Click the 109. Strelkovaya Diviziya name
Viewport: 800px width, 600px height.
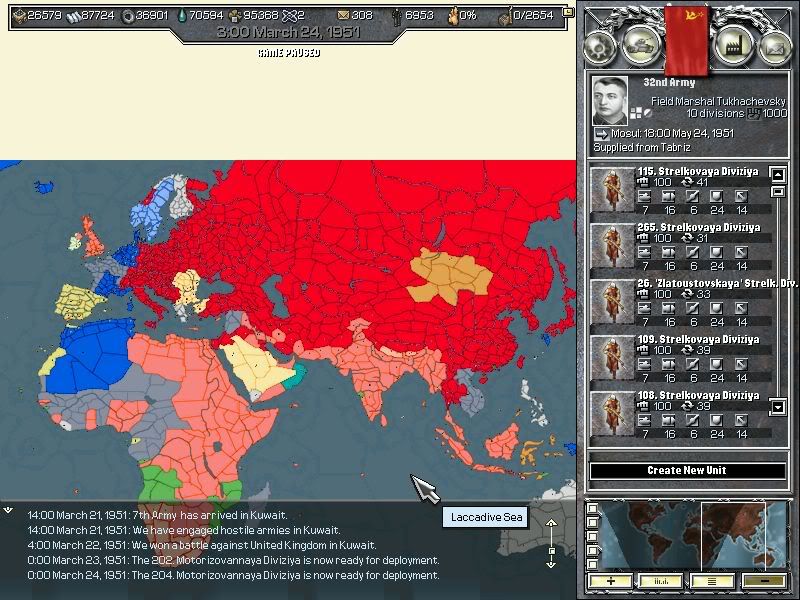(698, 340)
